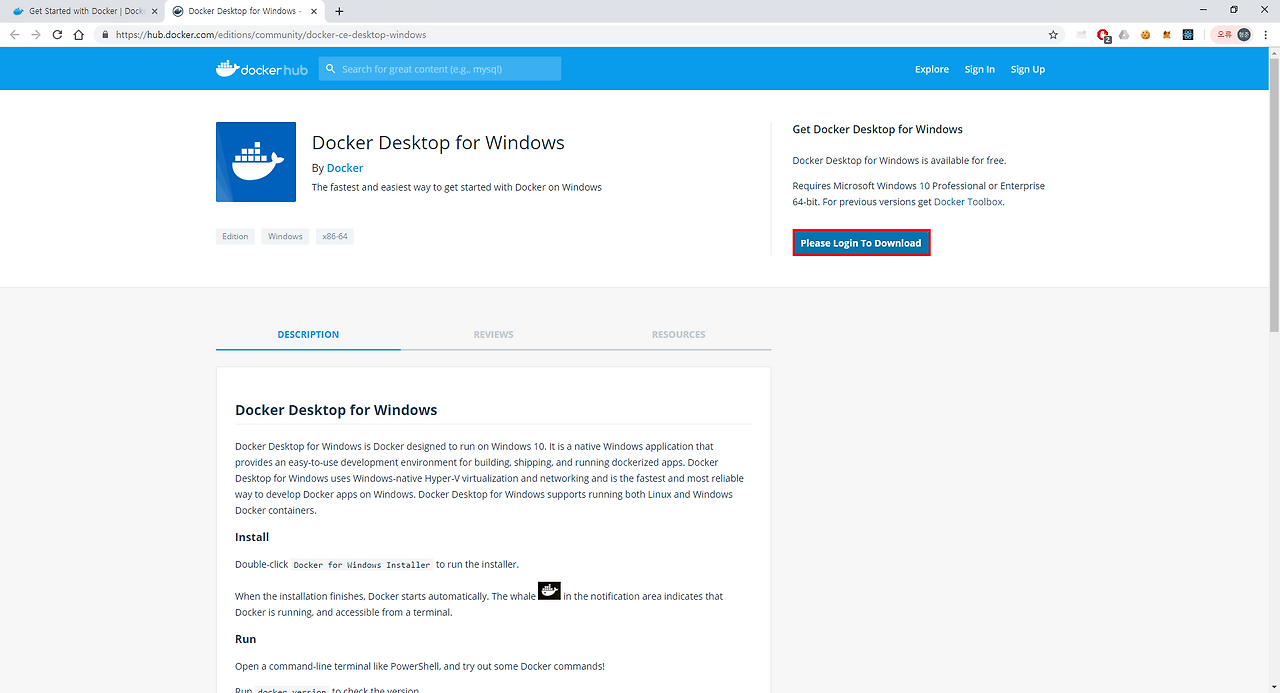Open the RESOURCES tab
This screenshot has width=1280, height=693.
[678, 334]
